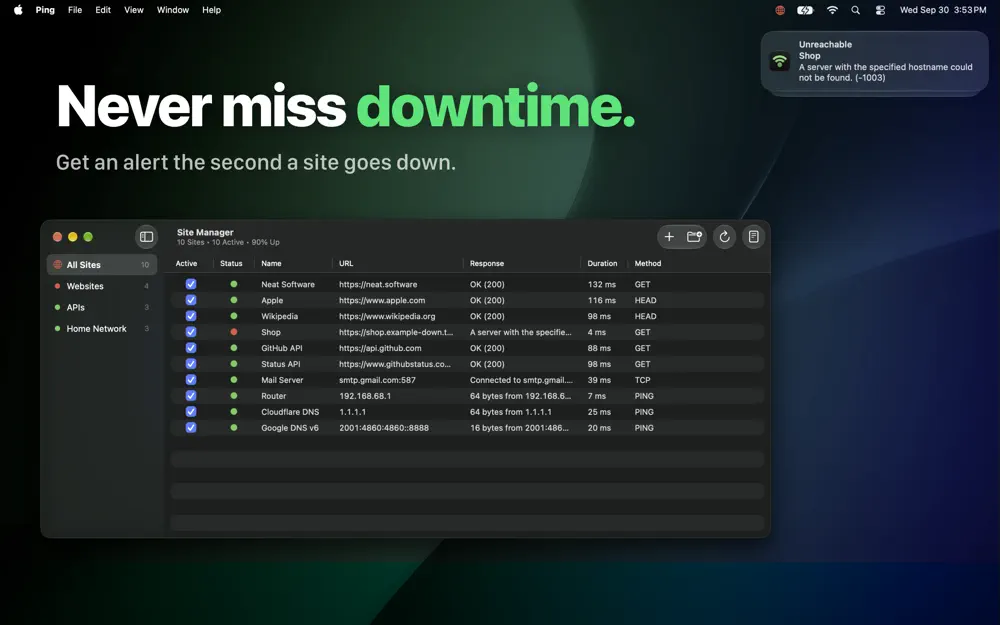
Task: Open the Edit menu
Action: pos(103,10)
